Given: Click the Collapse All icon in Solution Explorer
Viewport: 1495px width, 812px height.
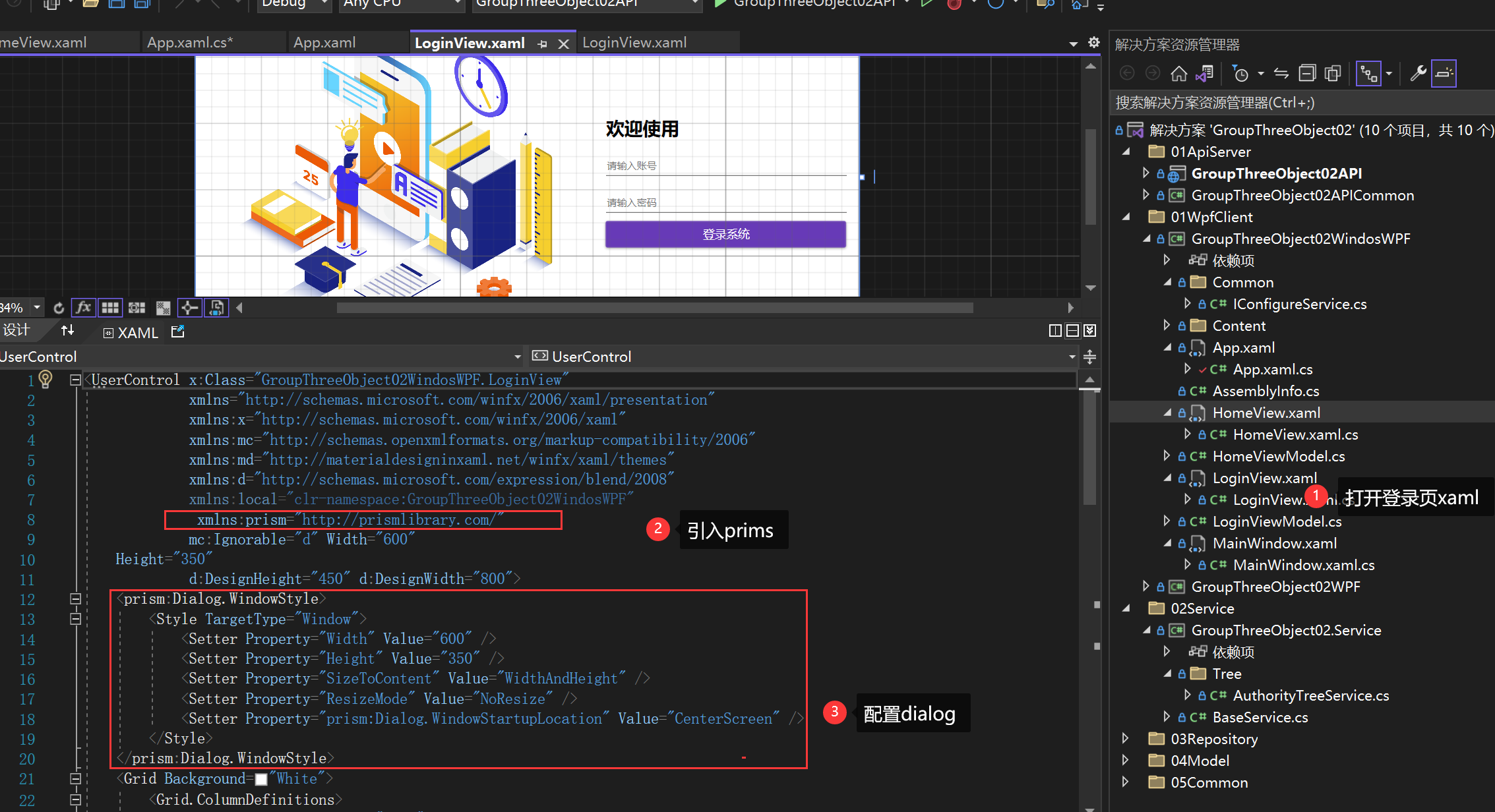Looking at the screenshot, I should (1307, 73).
